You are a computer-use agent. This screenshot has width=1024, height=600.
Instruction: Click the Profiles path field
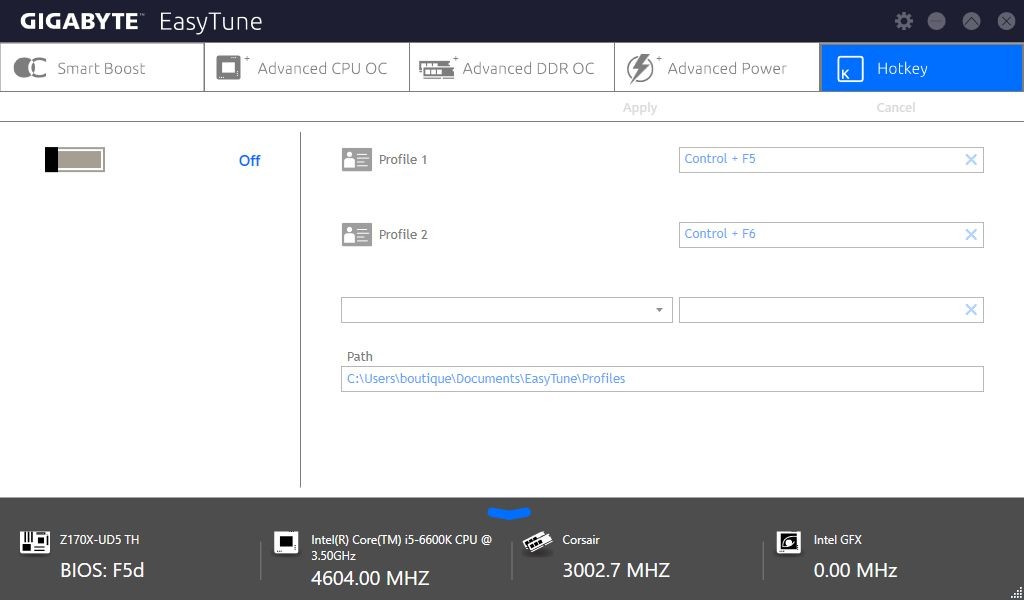pos(662,379)
